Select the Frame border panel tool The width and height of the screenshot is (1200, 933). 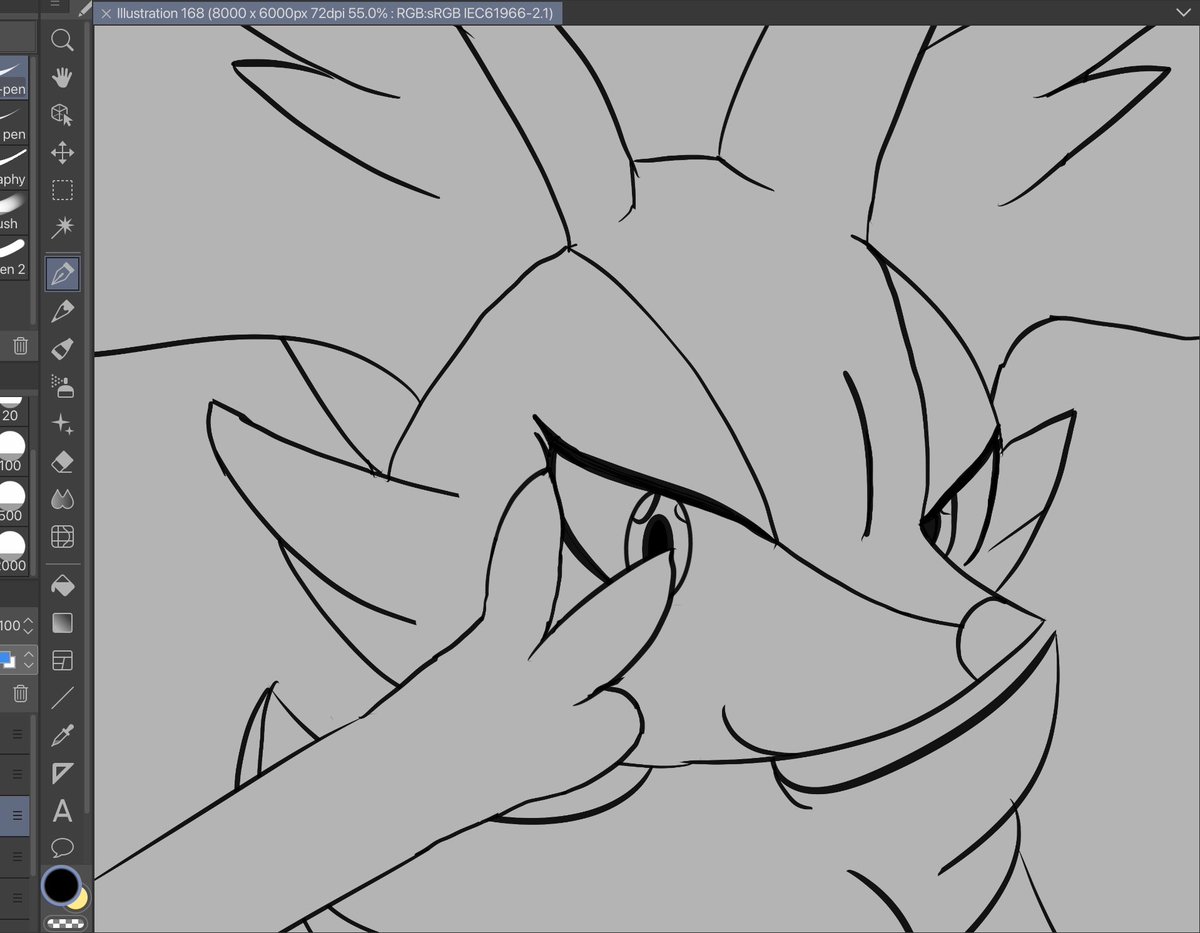[x=62, y=660]
